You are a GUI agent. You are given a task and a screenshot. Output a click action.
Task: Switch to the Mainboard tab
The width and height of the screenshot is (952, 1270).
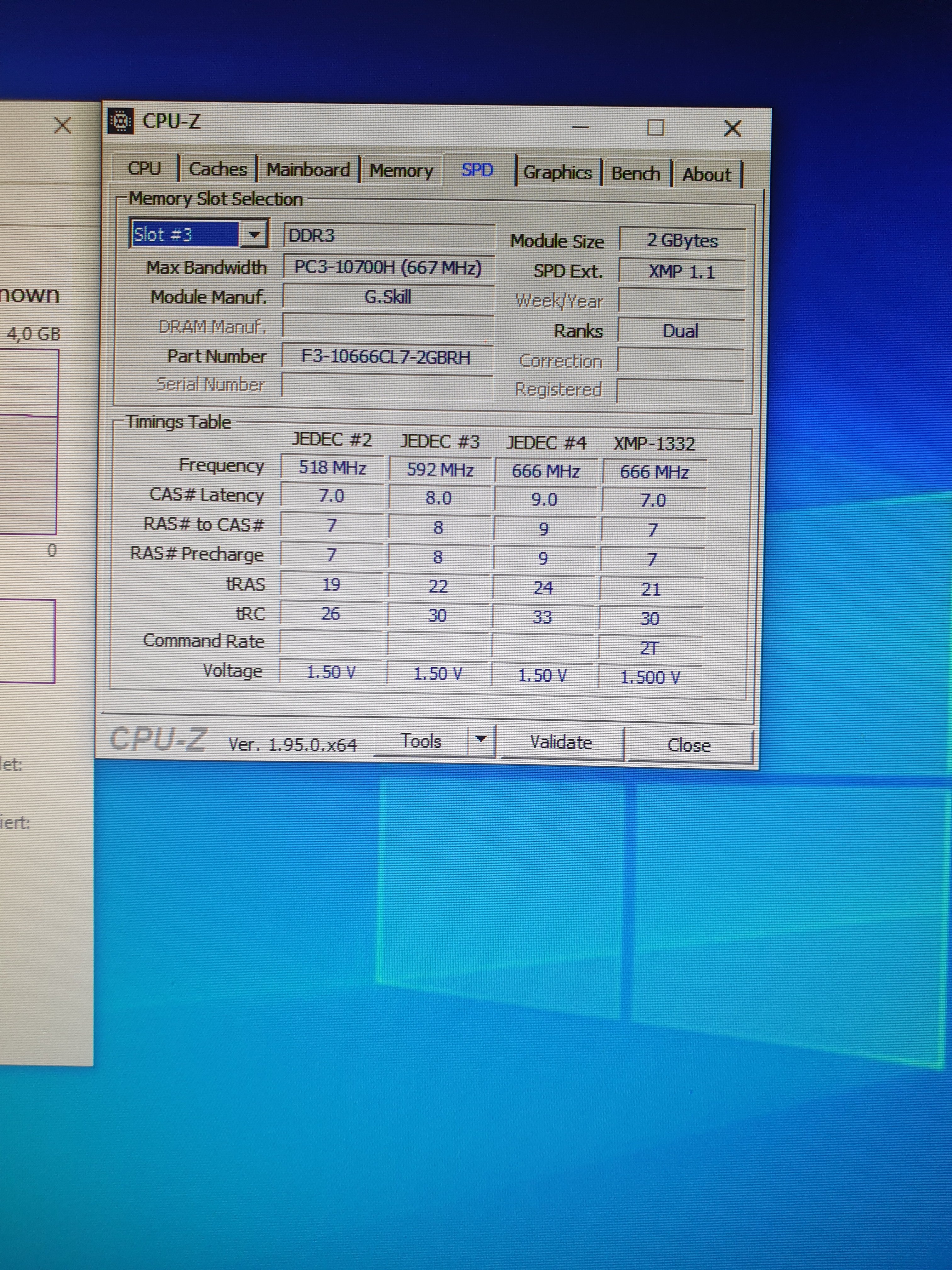click(308, 170)
